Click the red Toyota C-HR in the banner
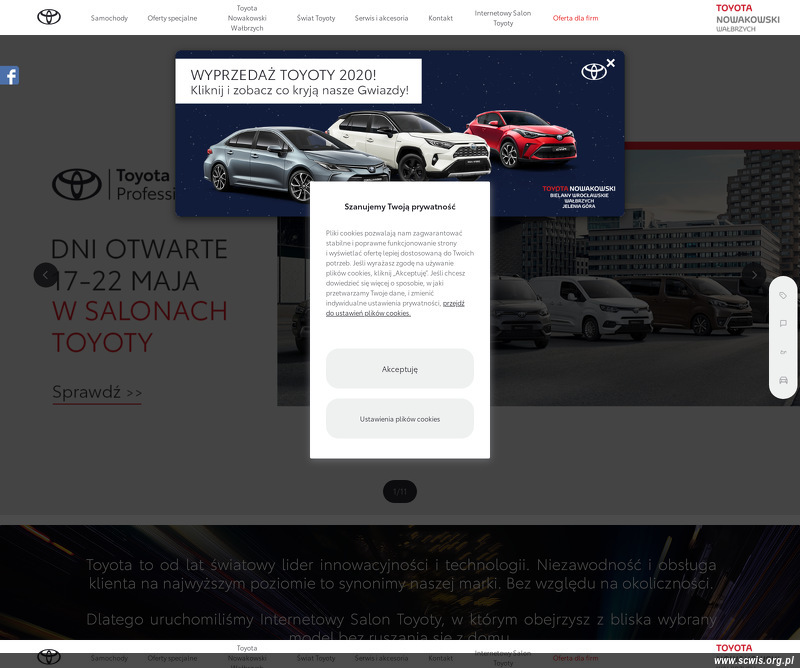 pyautogui.click(x=521, y=139)
